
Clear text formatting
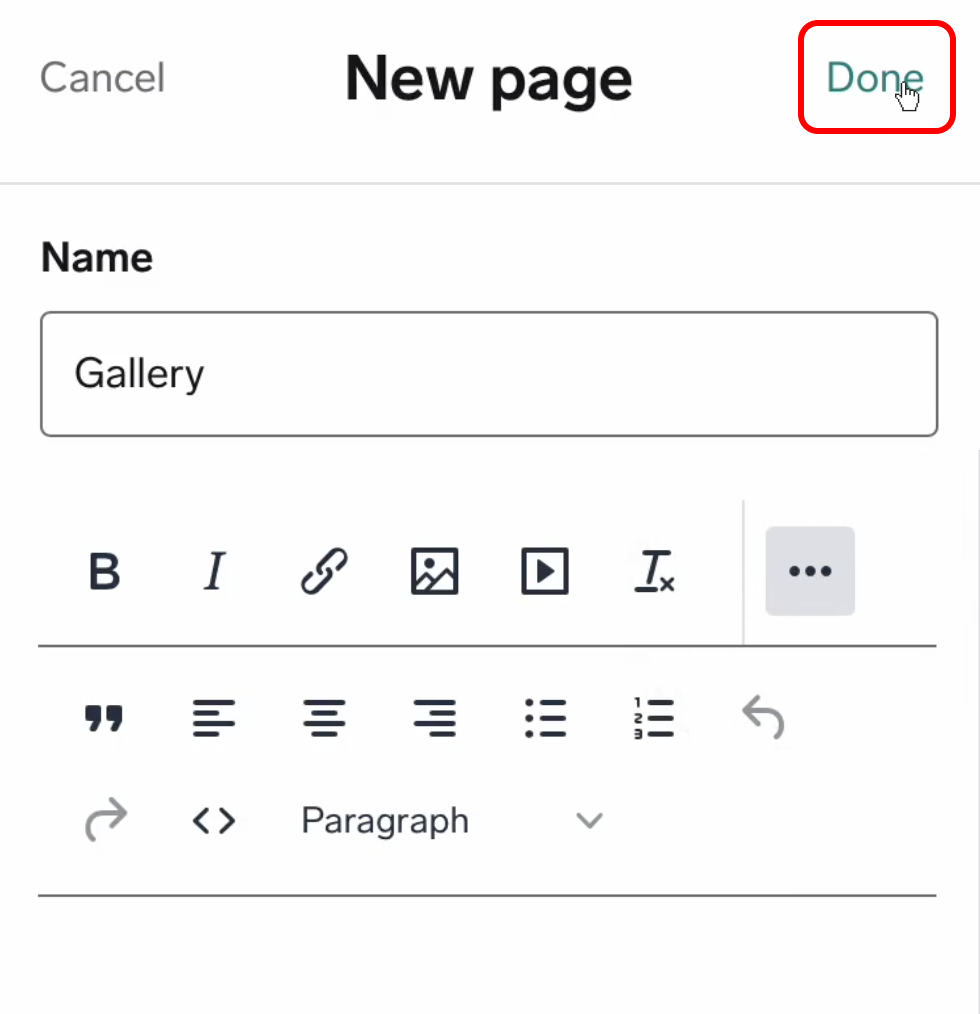(x=655, y=572)
